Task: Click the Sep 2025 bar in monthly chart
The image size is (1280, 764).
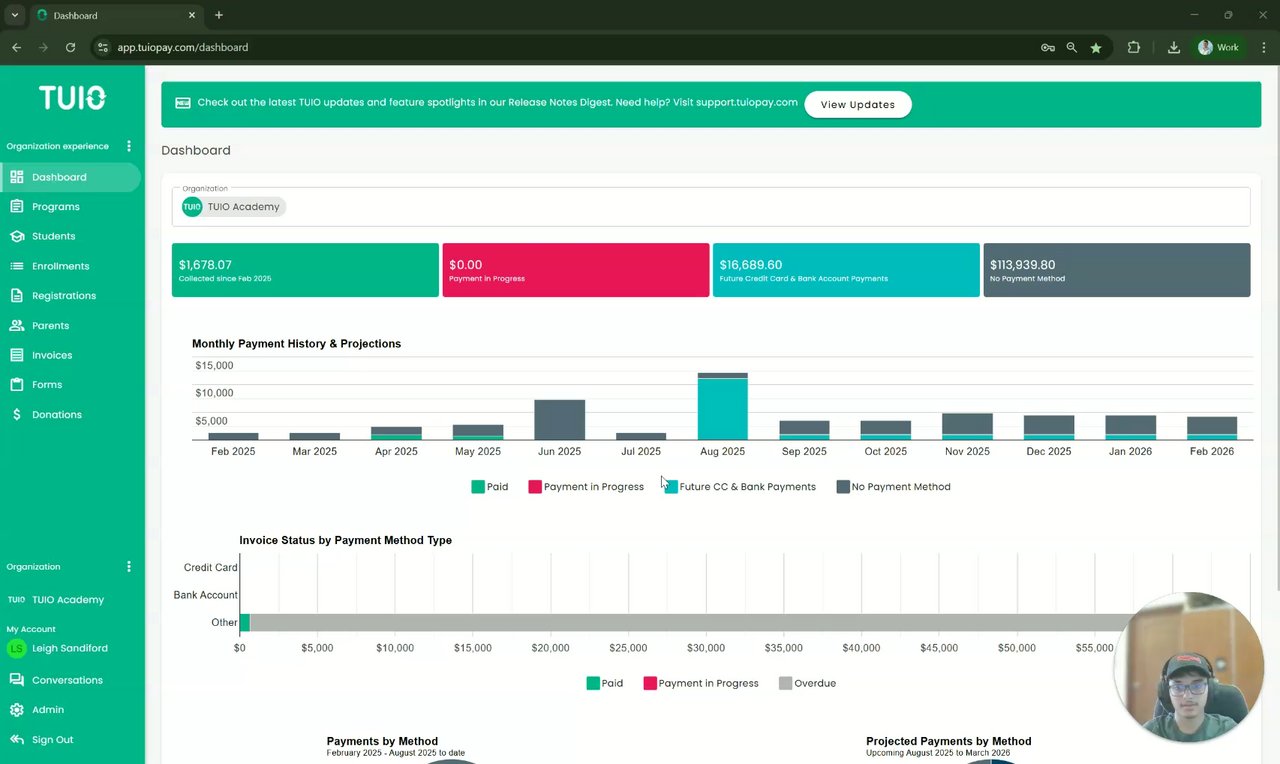Action: click(805, 431)
